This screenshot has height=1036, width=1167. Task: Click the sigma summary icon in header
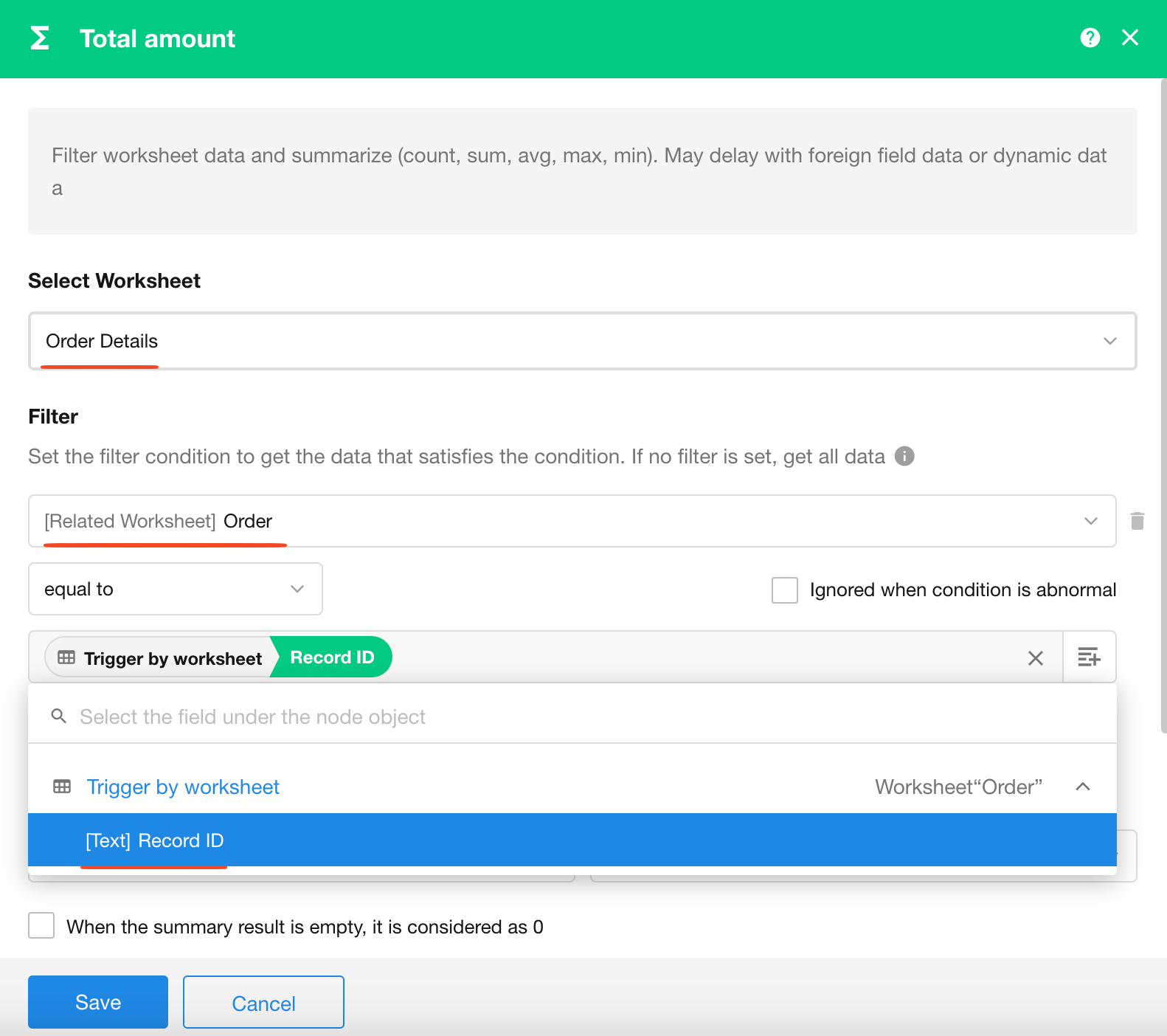pos(40,38)
